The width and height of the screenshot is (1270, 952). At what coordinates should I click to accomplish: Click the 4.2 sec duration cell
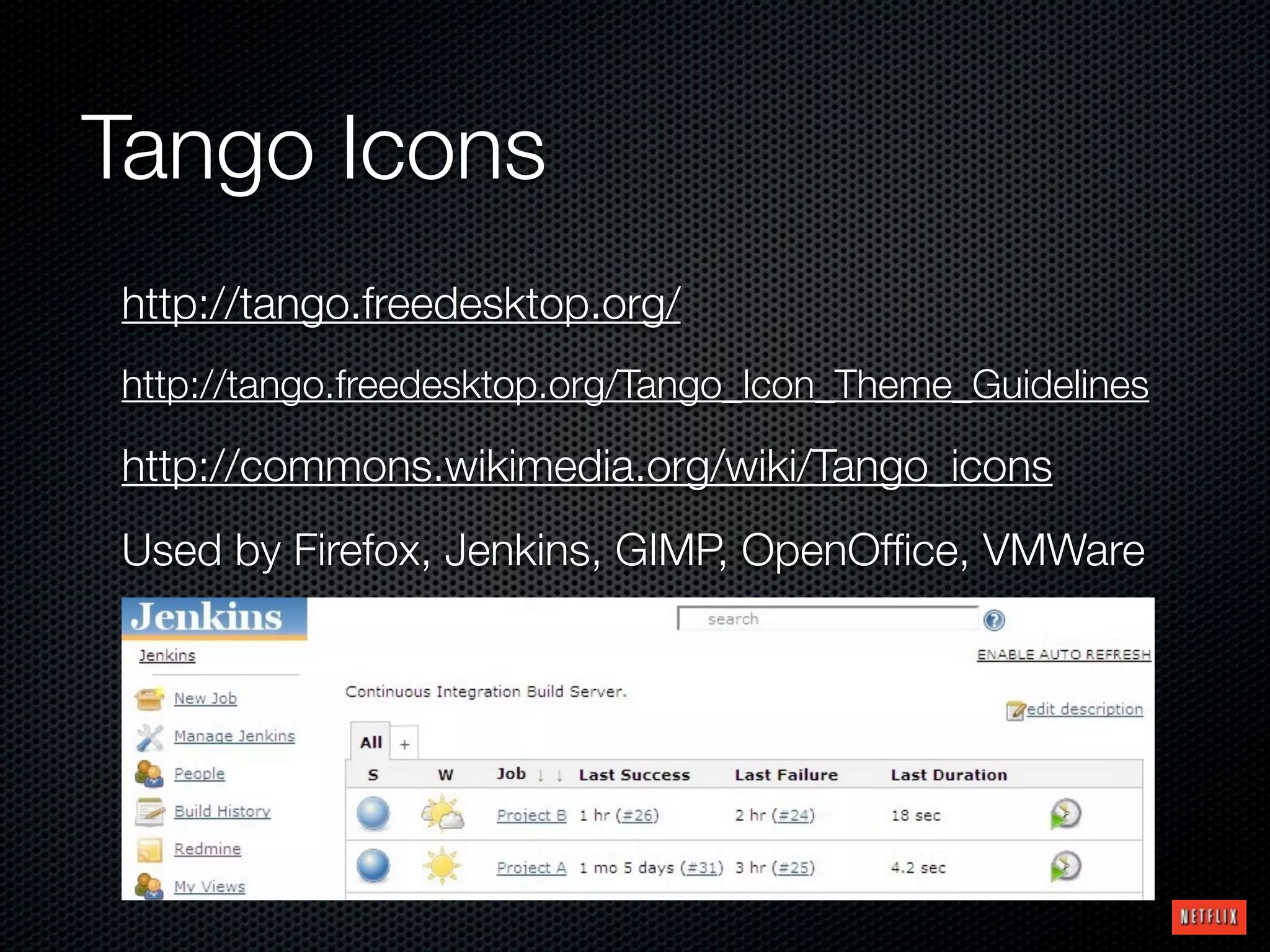click(918, 867)
